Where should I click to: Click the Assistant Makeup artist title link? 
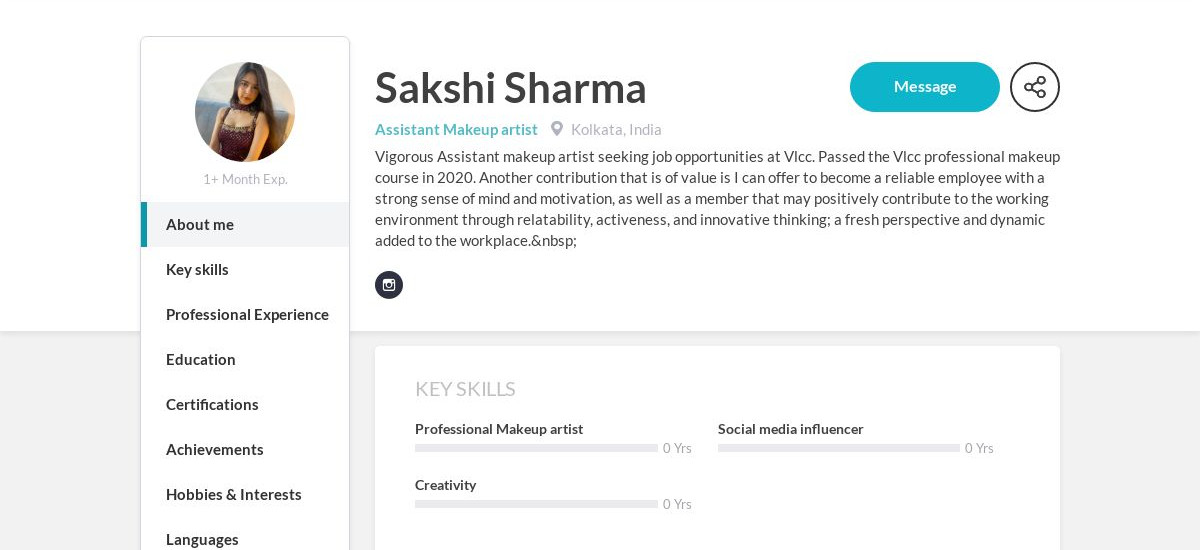(x=456, y=129)
